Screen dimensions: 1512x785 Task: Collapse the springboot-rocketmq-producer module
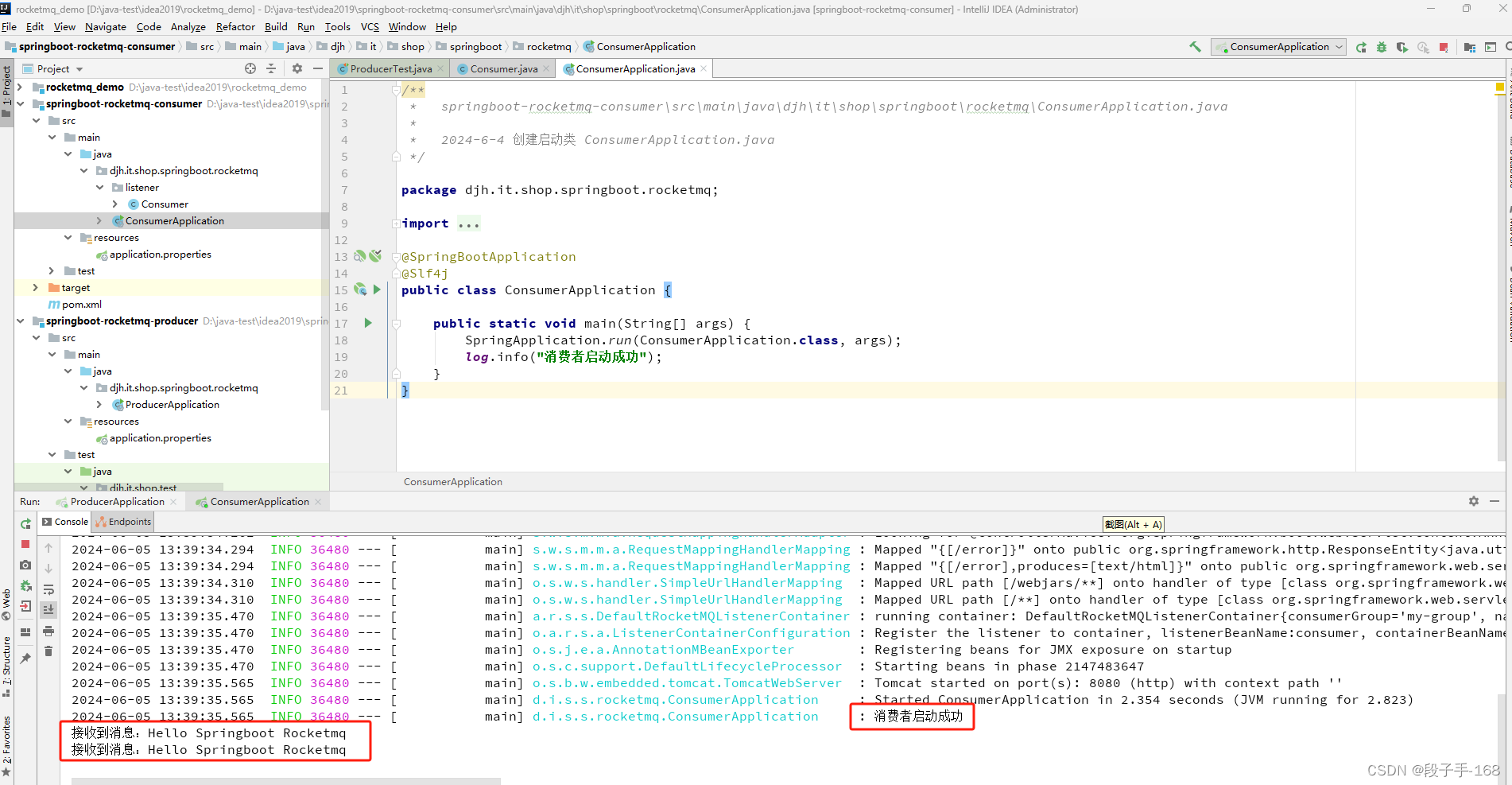click(x=20, y=321)
